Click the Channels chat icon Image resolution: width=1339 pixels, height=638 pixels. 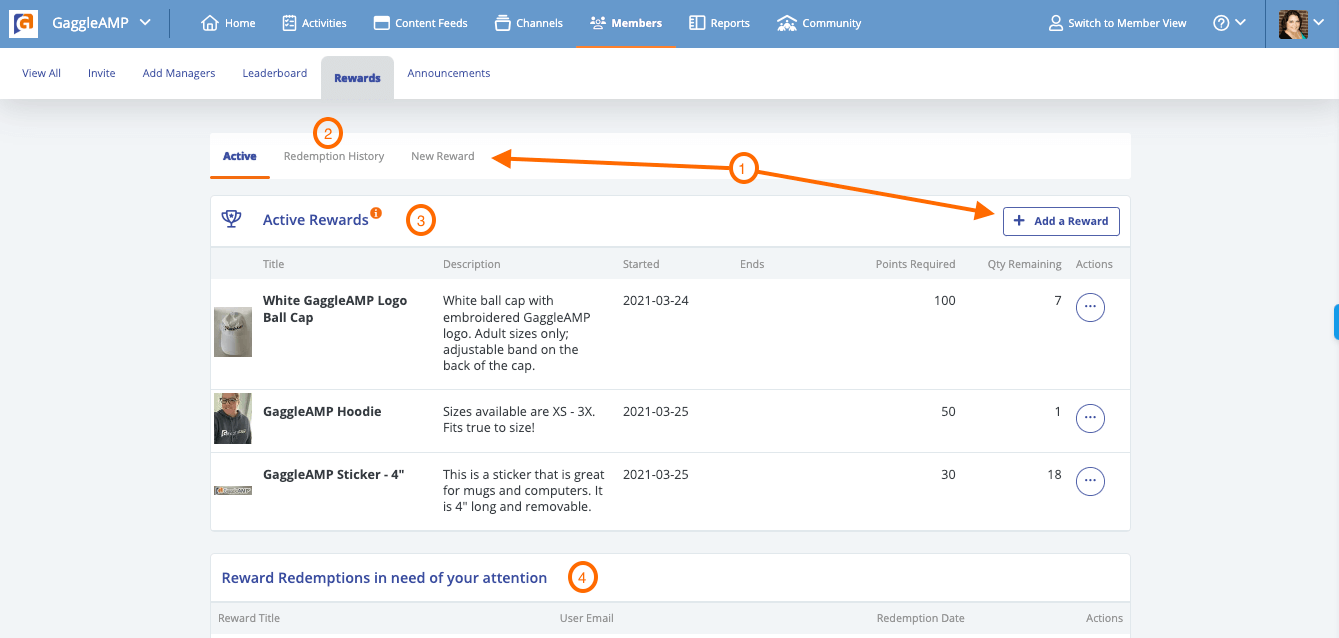point(502,23)
